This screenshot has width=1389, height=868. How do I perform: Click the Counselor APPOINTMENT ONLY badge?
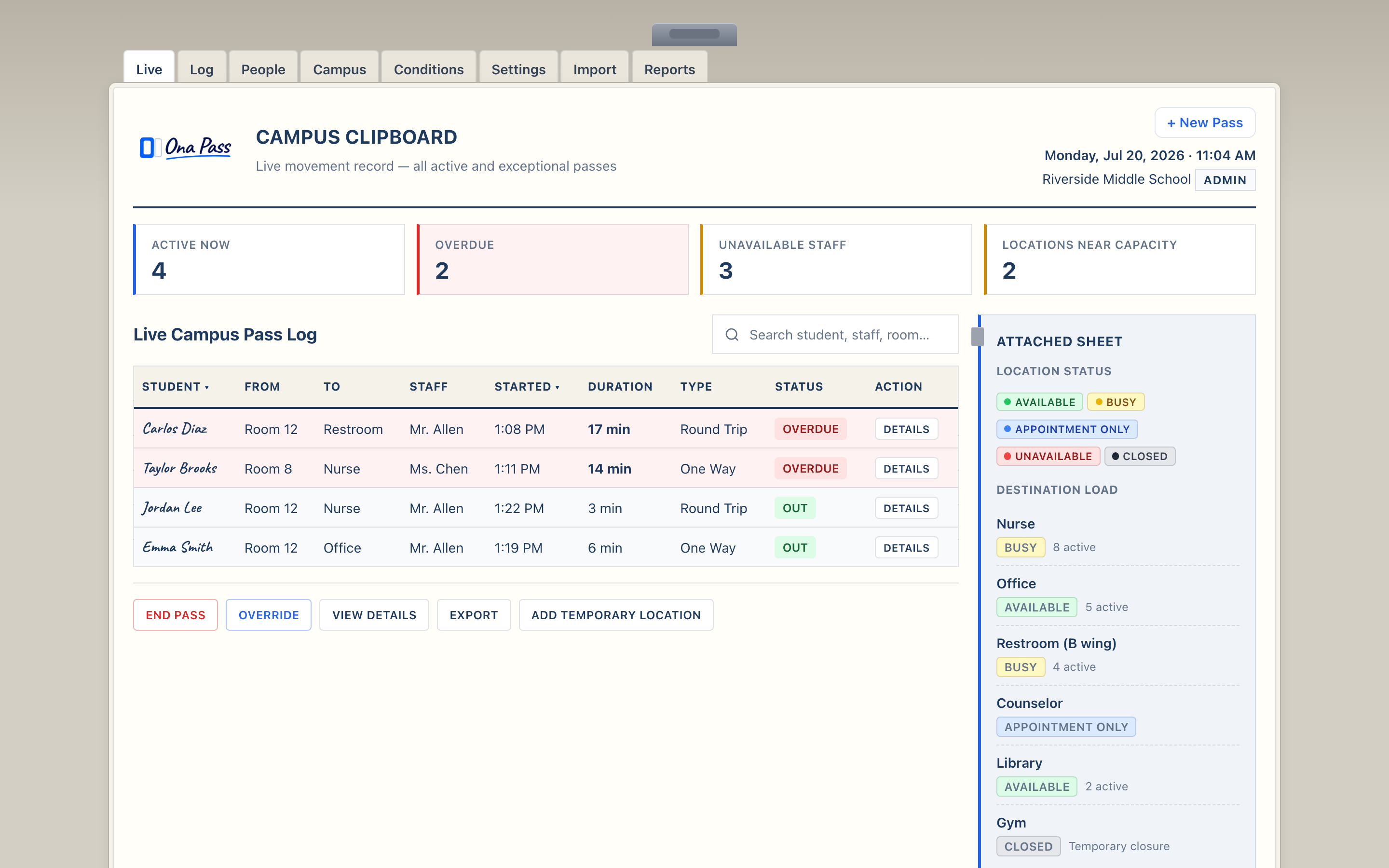click(x=1066, y=726)
